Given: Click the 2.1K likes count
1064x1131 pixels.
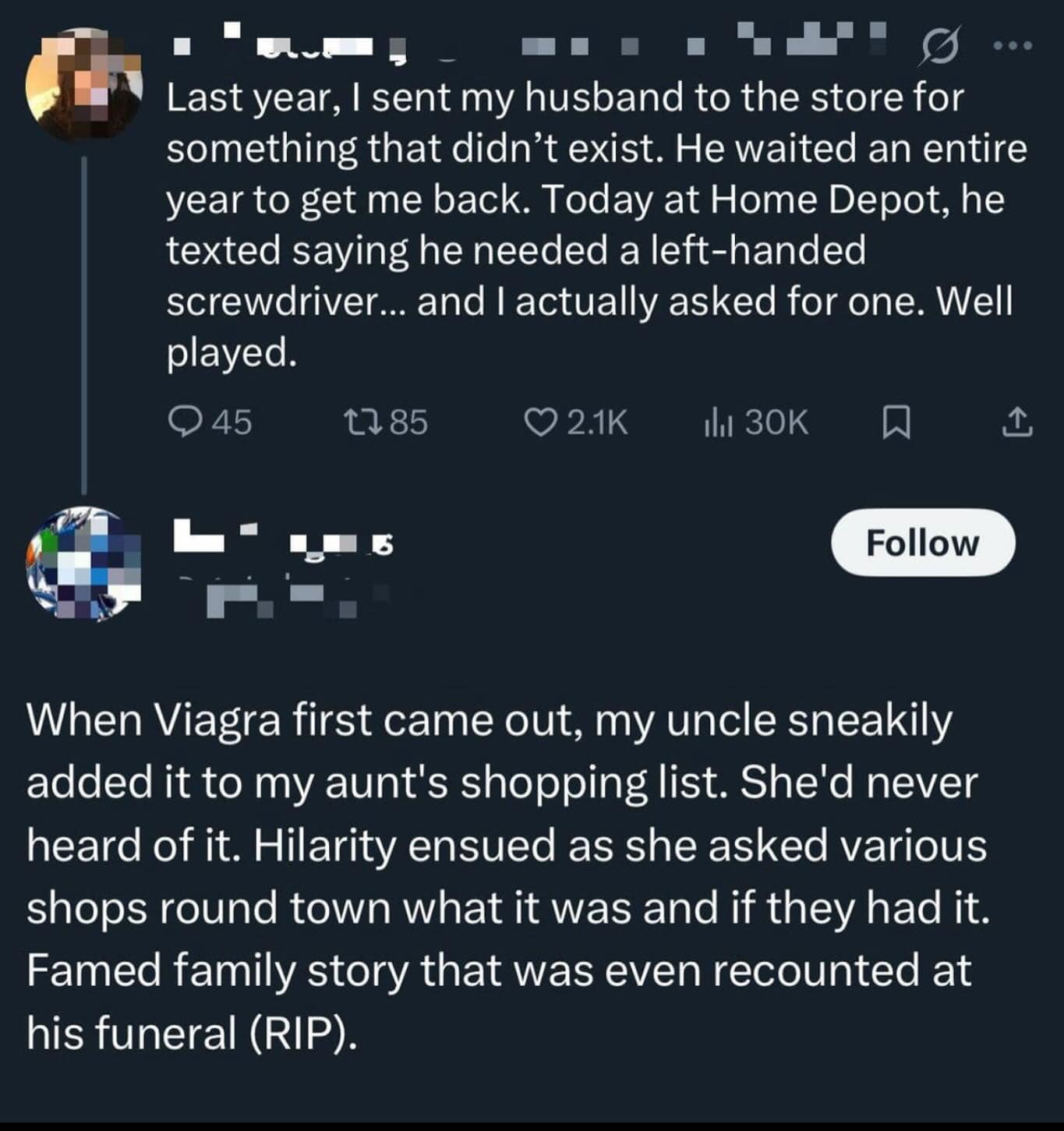Looking at the screenshot, I should pos(596,422).
